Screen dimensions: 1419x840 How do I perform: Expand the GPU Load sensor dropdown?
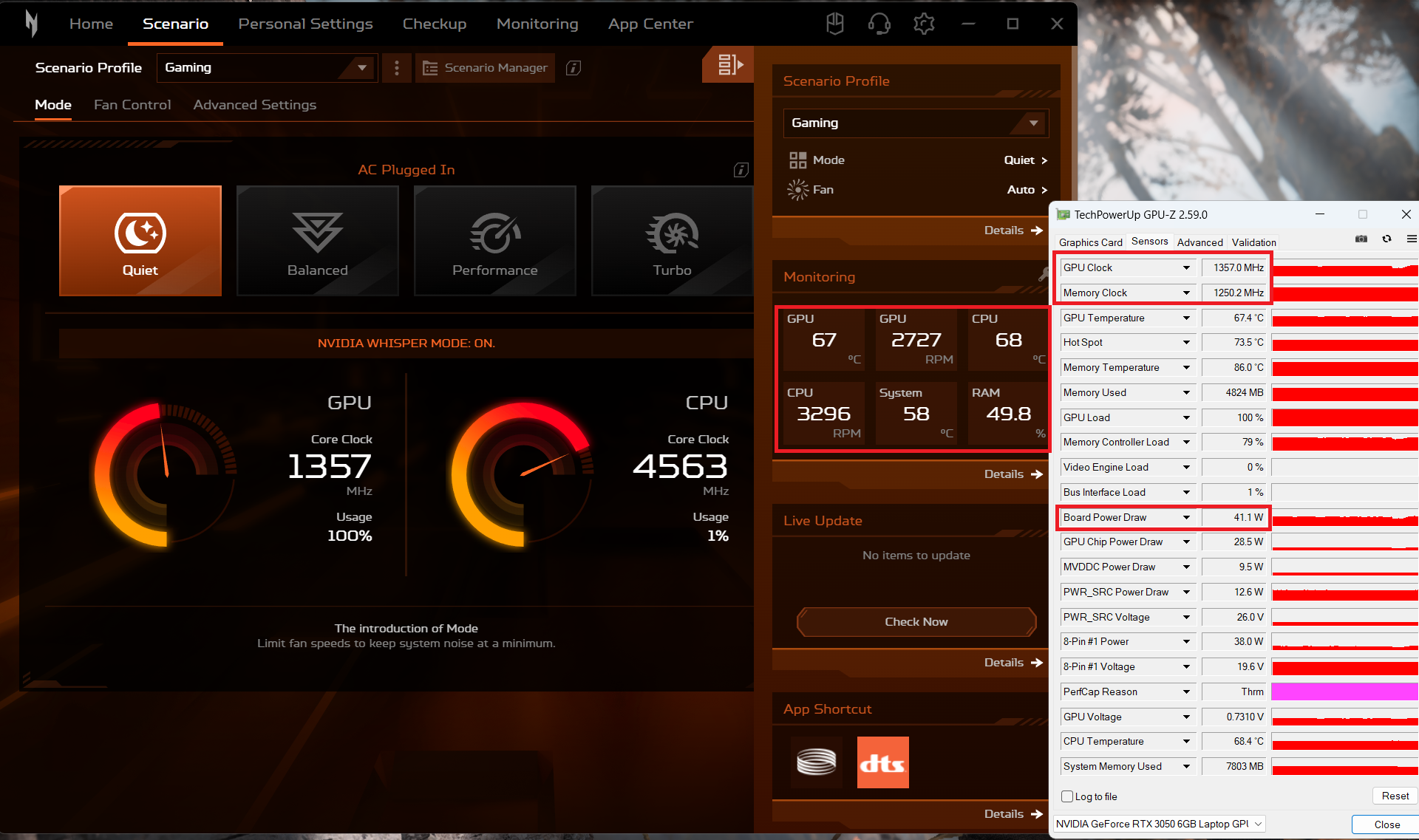click(x=1186, y=418)
